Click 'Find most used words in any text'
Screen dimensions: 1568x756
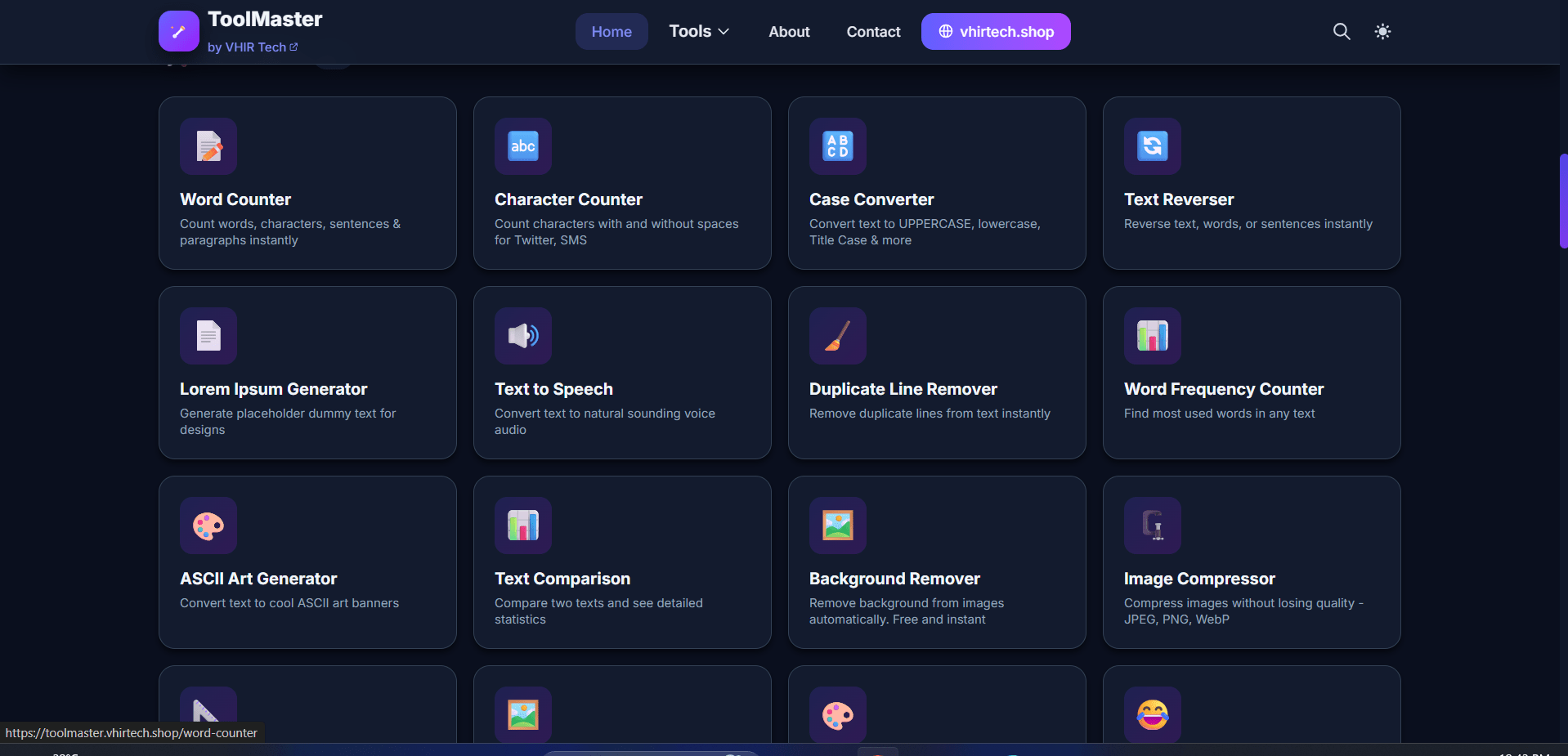1220,414
